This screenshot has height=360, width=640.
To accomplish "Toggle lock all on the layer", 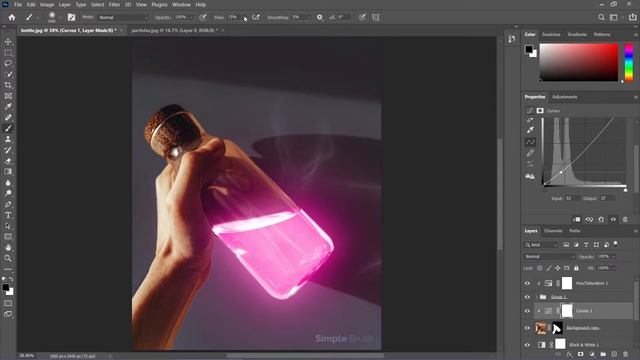I will 576,268.
